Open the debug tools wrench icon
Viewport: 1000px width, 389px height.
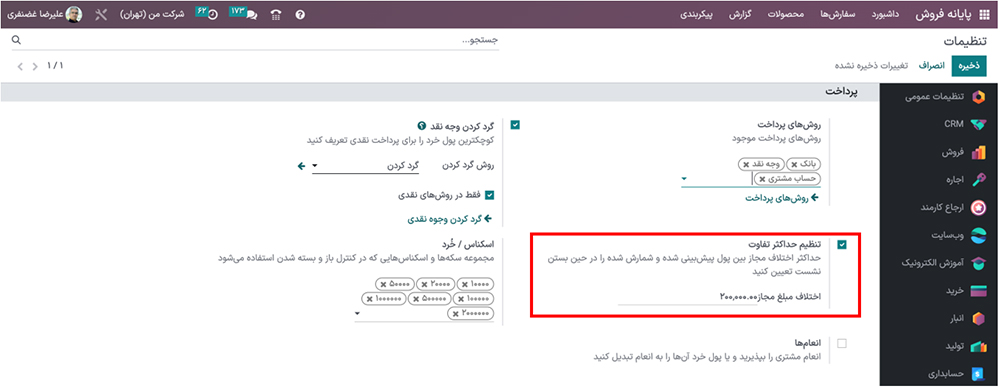[x=101, y=15]
